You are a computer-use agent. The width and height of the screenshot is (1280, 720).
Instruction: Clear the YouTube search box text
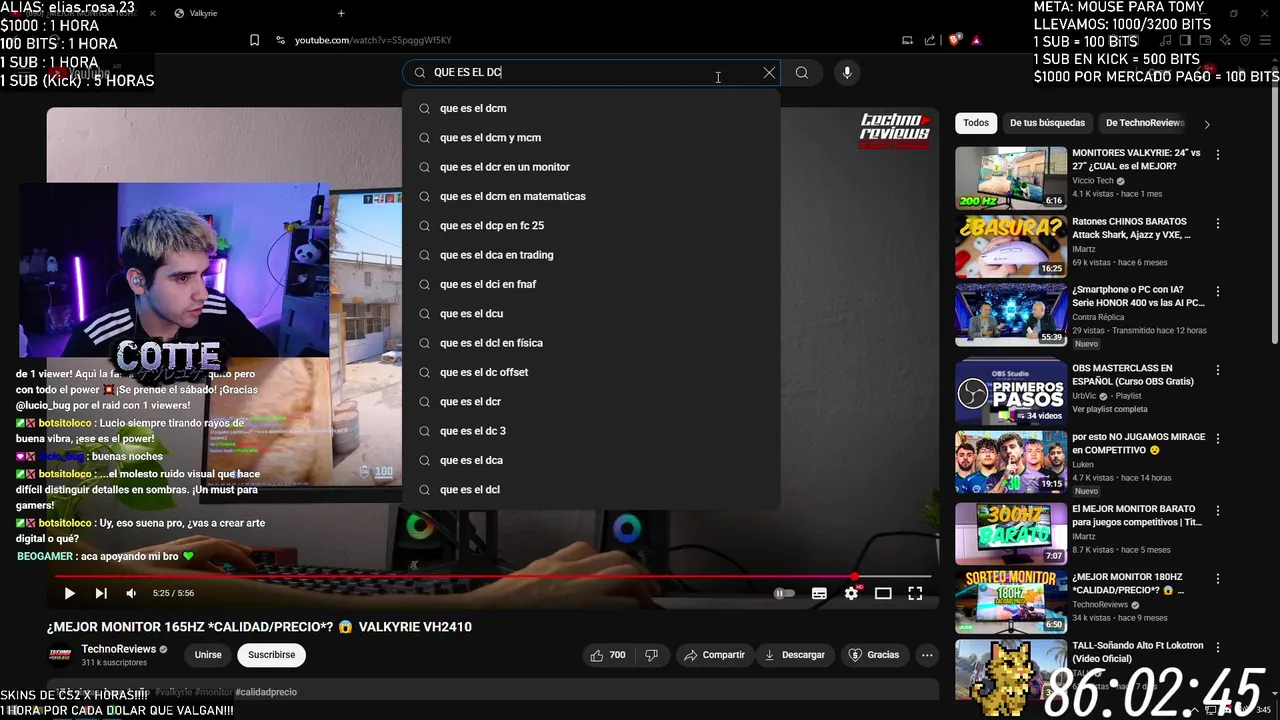tap(769, 73)
